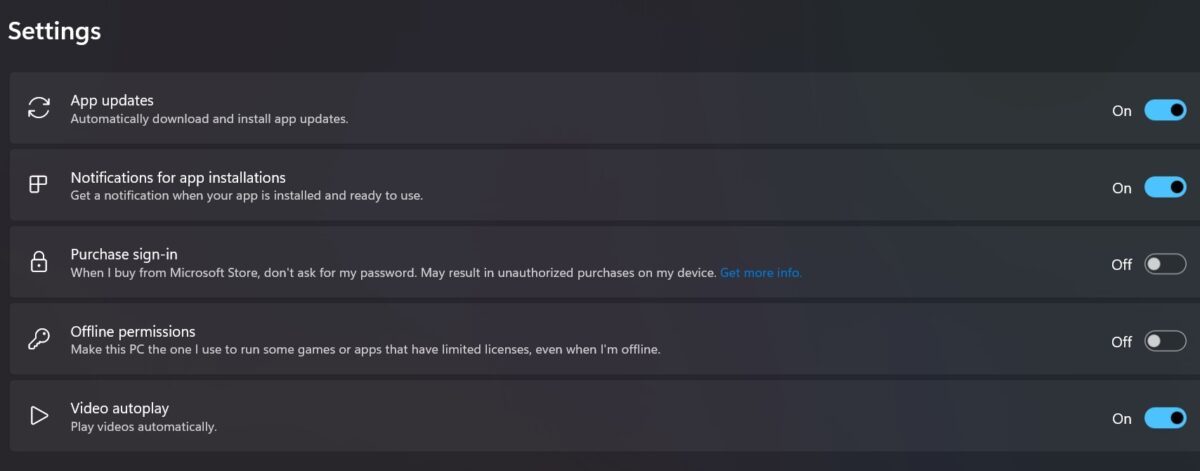
Task: Click the Notifications for app installations title
Action: (x=178, y=177)
